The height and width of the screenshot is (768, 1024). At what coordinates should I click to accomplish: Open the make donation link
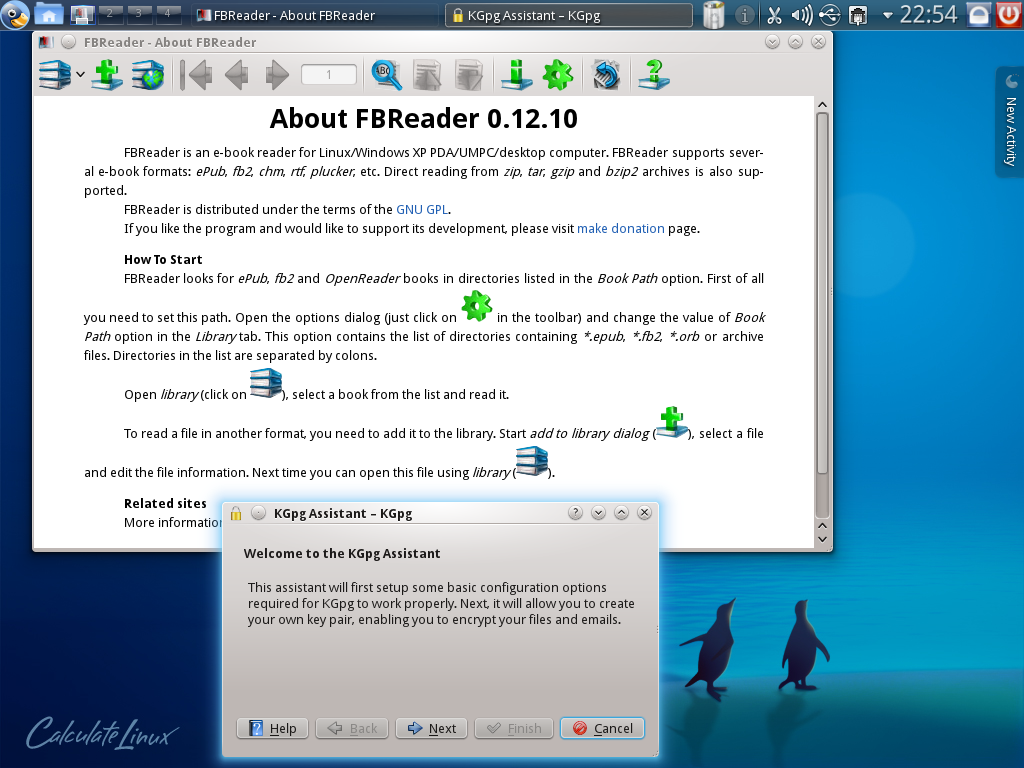(620, 229)
